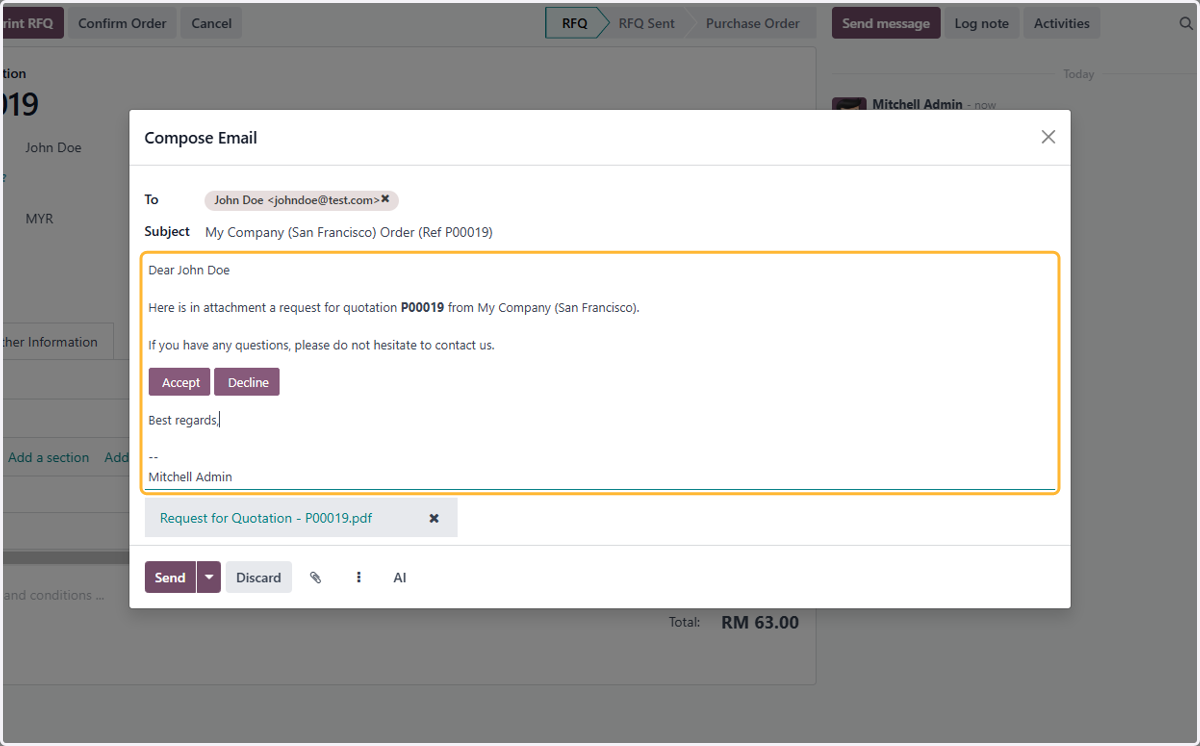Click Confirm Order in background form
Image resolution: width=1200 pixels, height=746 pixels.
(122, 23)
